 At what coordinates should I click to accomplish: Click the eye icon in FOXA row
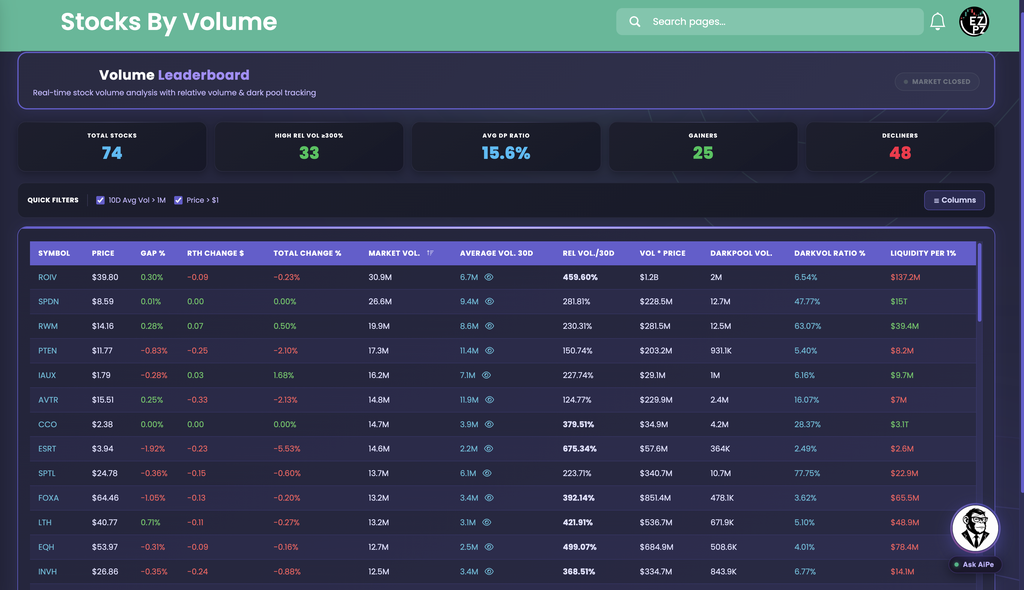[489, 498]
